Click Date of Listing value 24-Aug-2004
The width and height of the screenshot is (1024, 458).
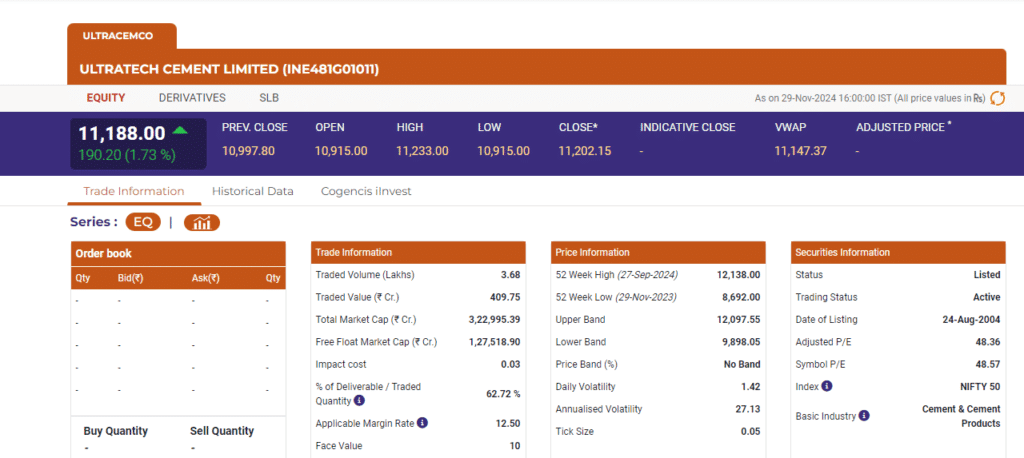(972, 319)
